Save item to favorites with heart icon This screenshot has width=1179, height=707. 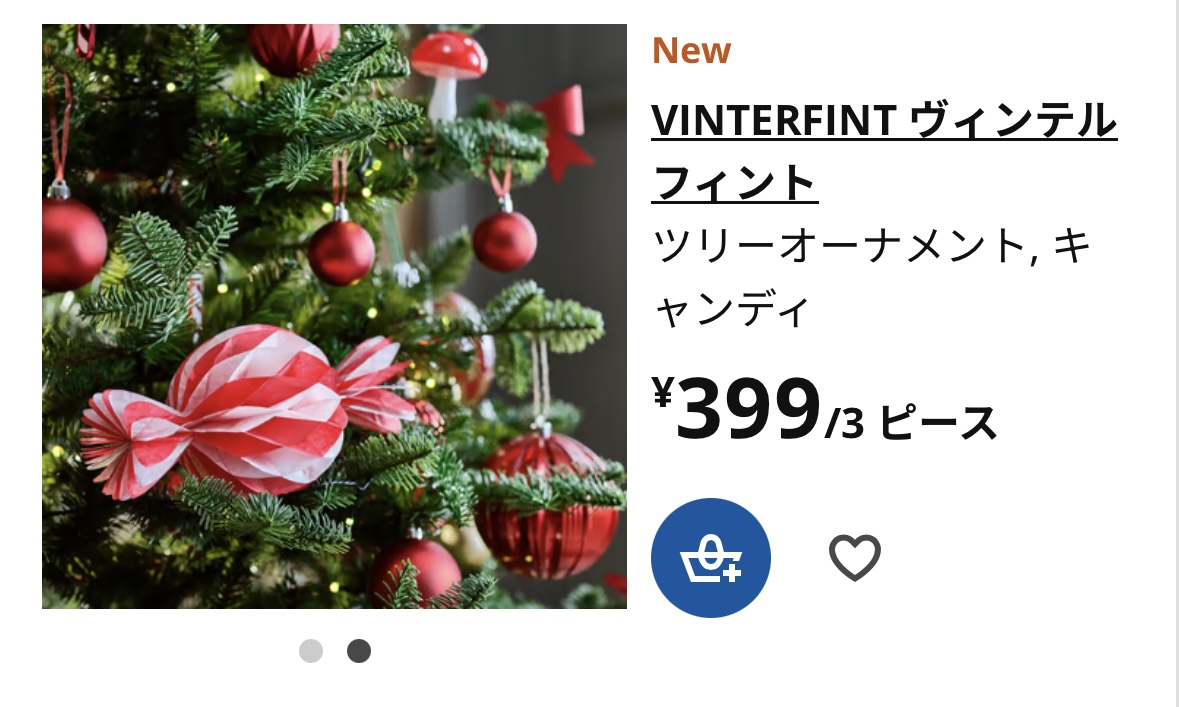click(855, 557)
